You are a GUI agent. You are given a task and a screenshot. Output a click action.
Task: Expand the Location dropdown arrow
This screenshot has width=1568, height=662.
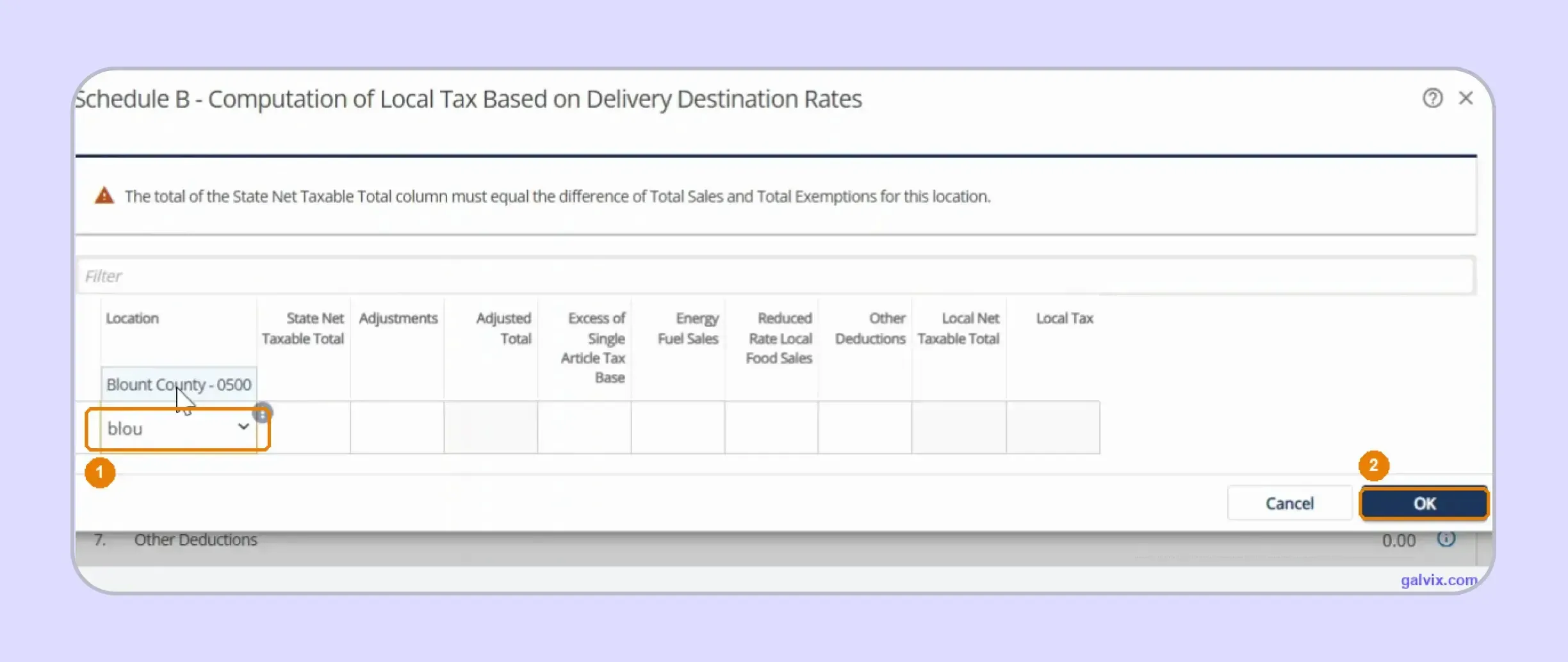[x=243, y=426]
